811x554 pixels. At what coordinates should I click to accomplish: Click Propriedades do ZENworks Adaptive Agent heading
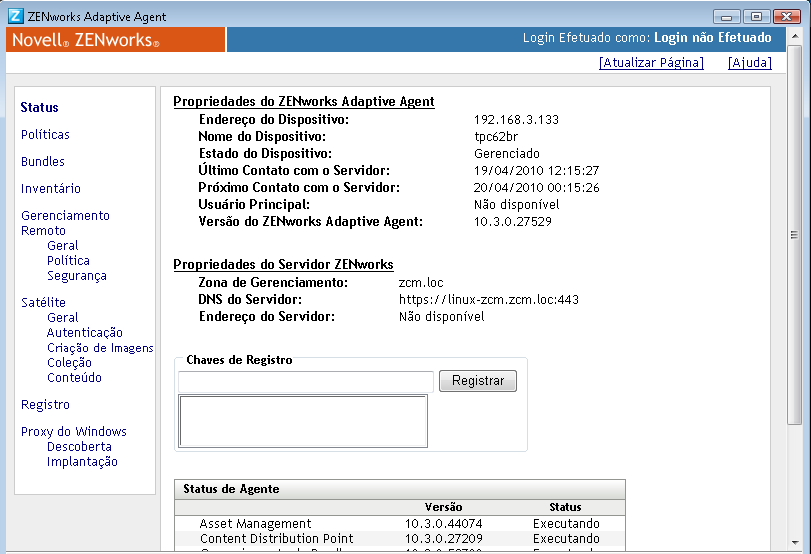coord(304,101)
